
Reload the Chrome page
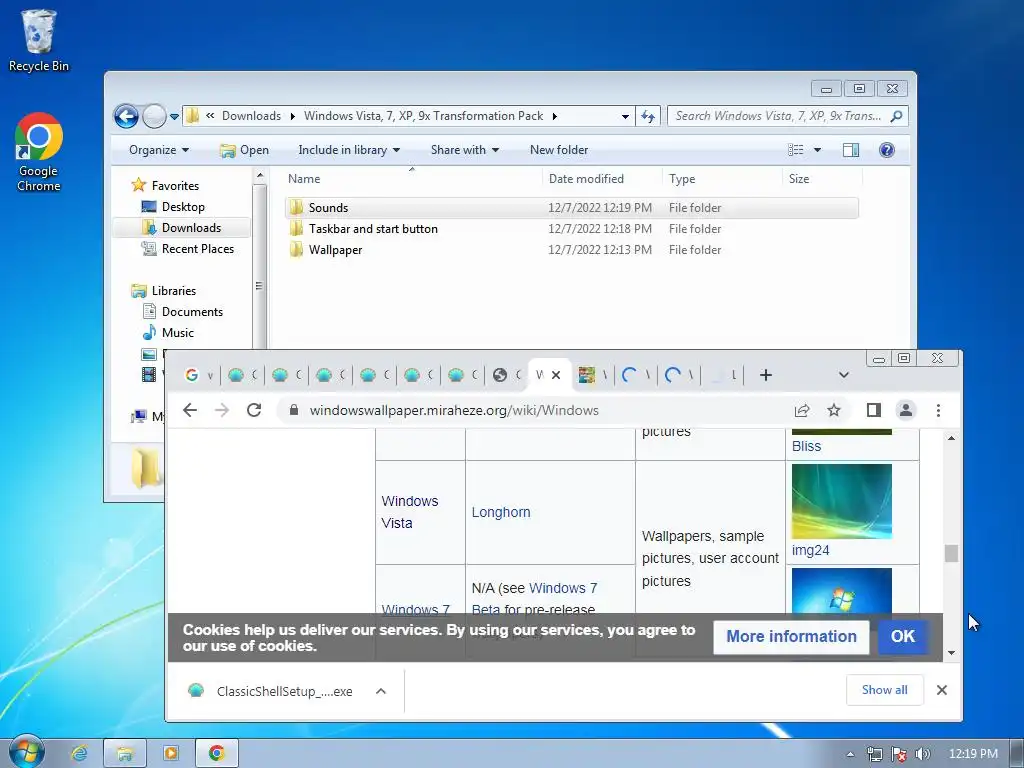[x=254, y=410]
